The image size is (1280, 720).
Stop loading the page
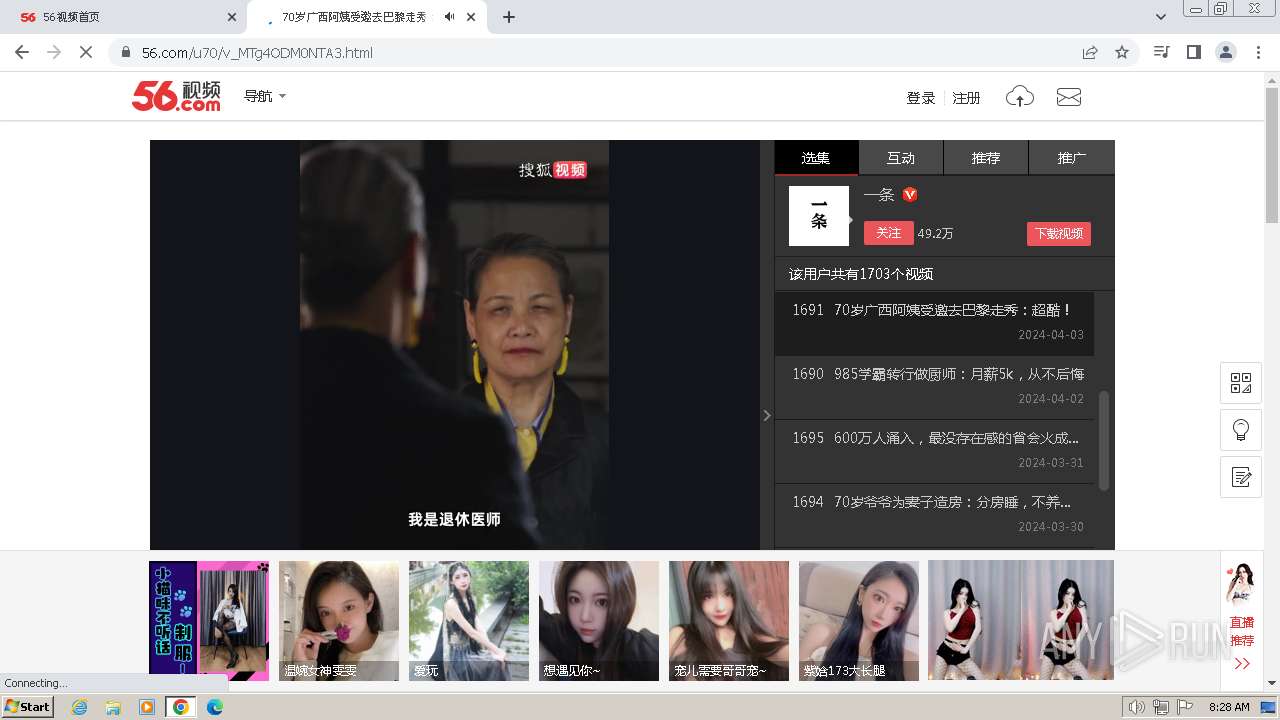(x=86, y=53)
